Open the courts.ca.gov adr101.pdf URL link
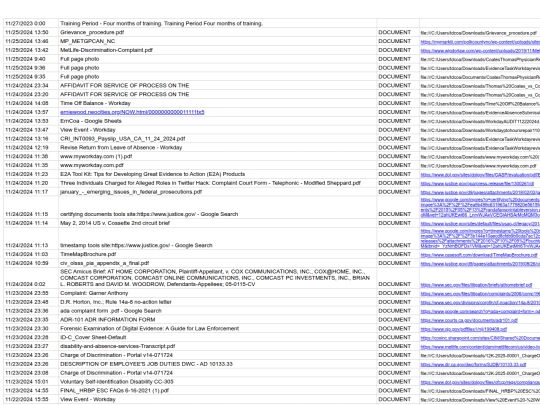Screen dimensions: 540x405 (469, 320)
